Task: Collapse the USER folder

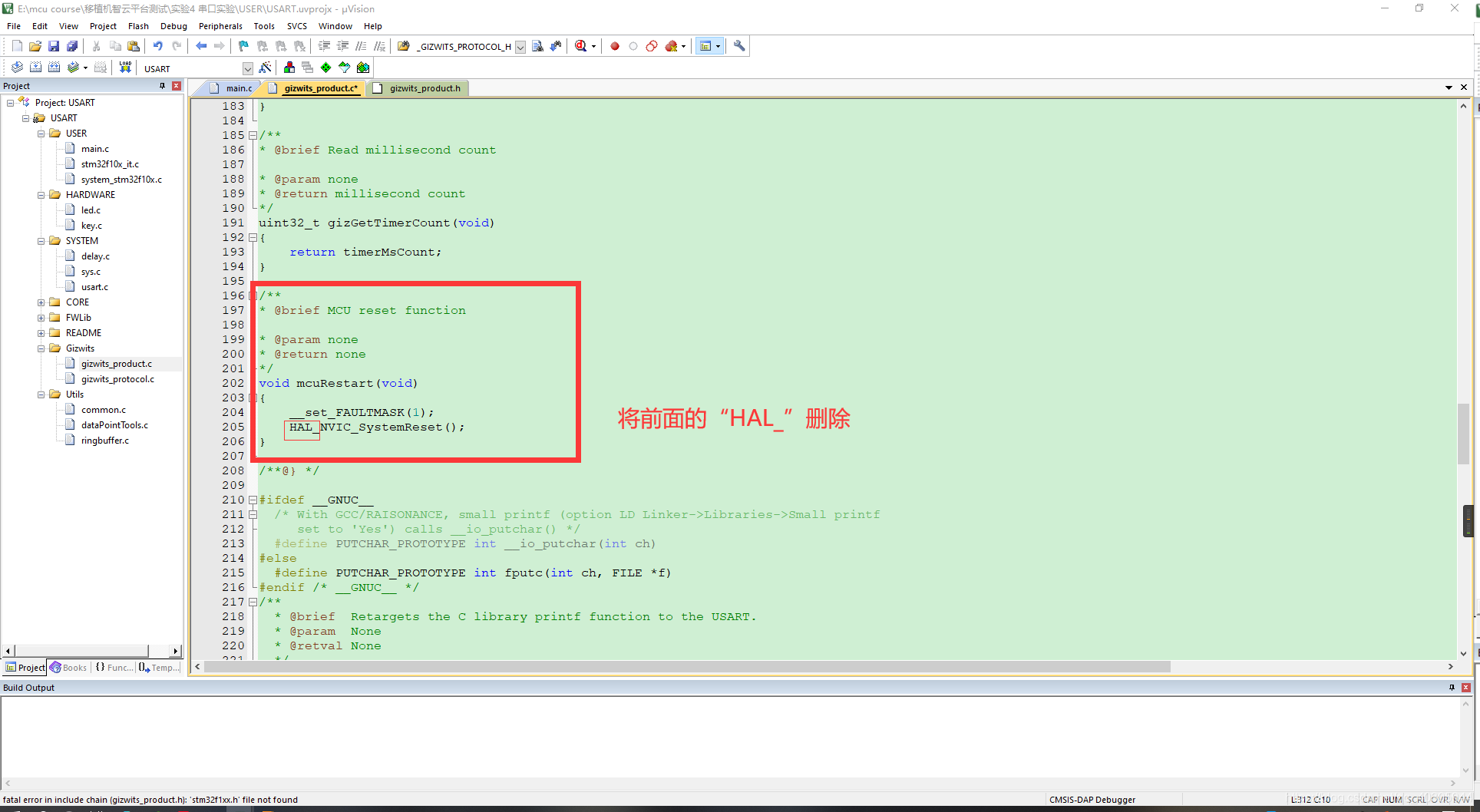Action: [x=41, y=134]
